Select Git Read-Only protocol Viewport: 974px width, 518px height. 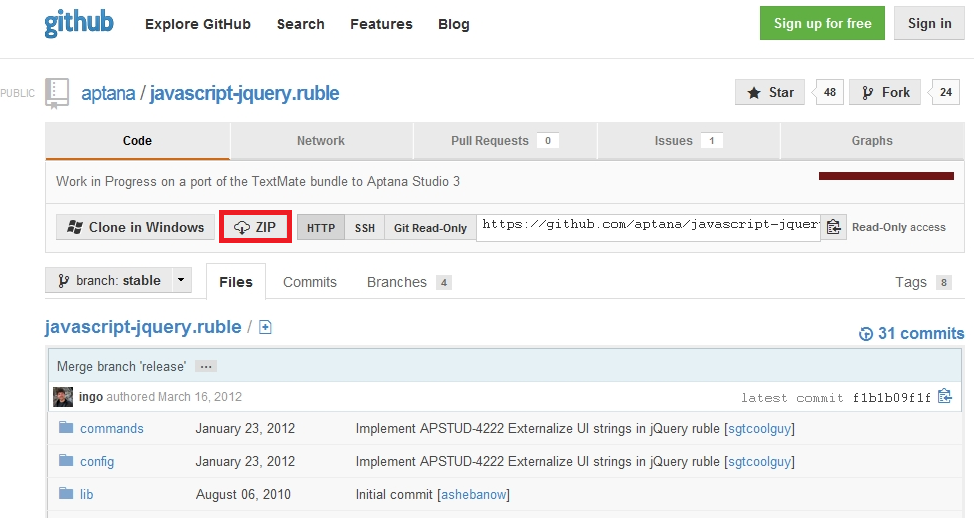pos(430,228)
